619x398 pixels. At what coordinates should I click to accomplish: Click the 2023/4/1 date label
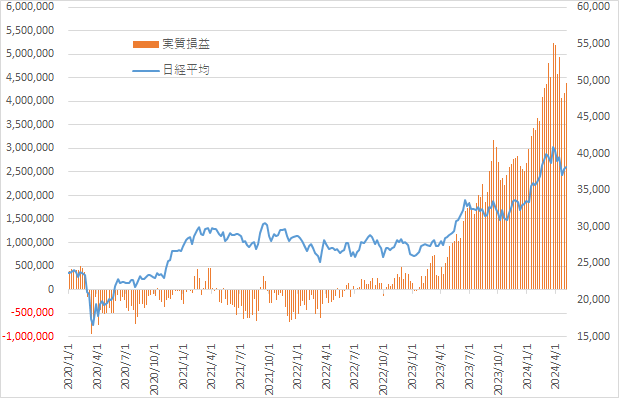441,366
